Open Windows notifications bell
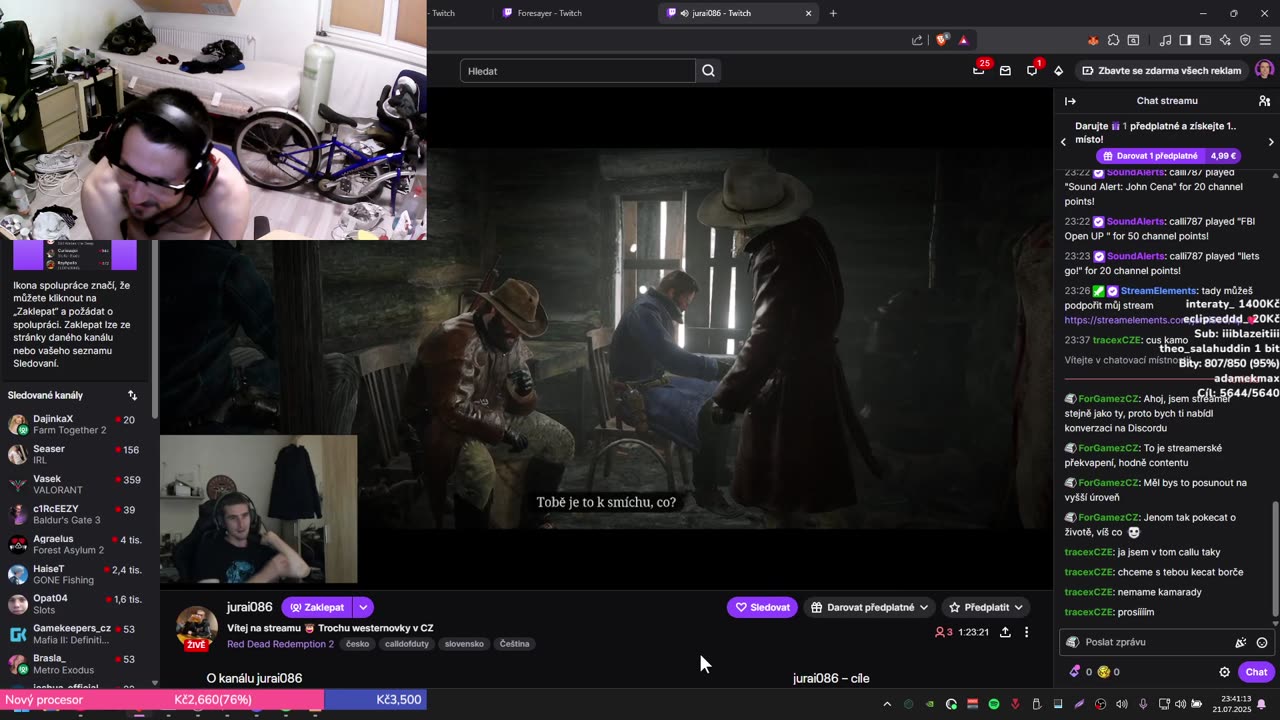Image resolution: width=1280 pixels, height=720 pixels. [x=1261, y=704]
